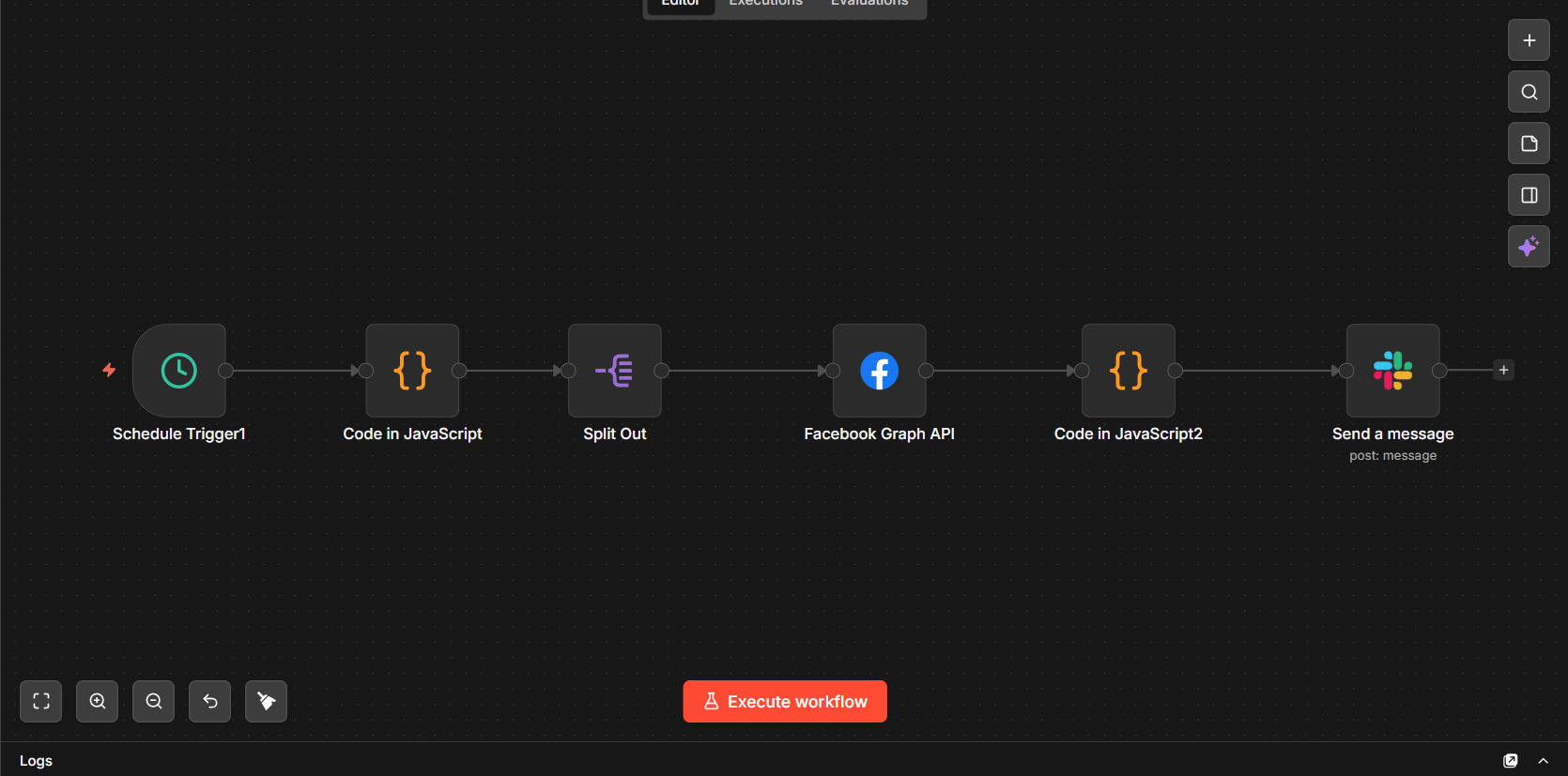Click the trigger lightning bolt icon
This screenshot has height=776, width=1568.
click(109, 370)
